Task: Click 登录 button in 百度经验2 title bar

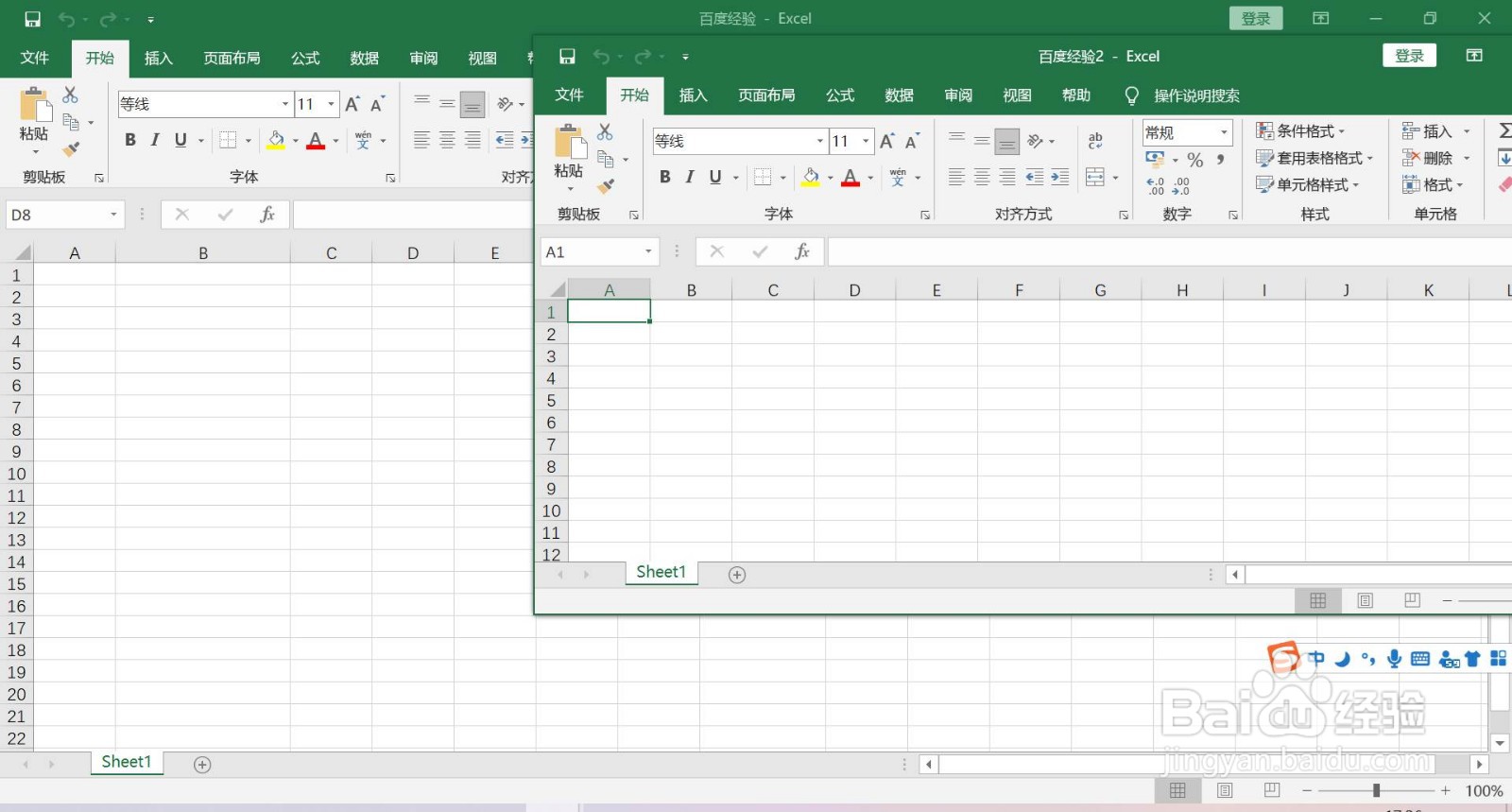Action: [1410, 56]
